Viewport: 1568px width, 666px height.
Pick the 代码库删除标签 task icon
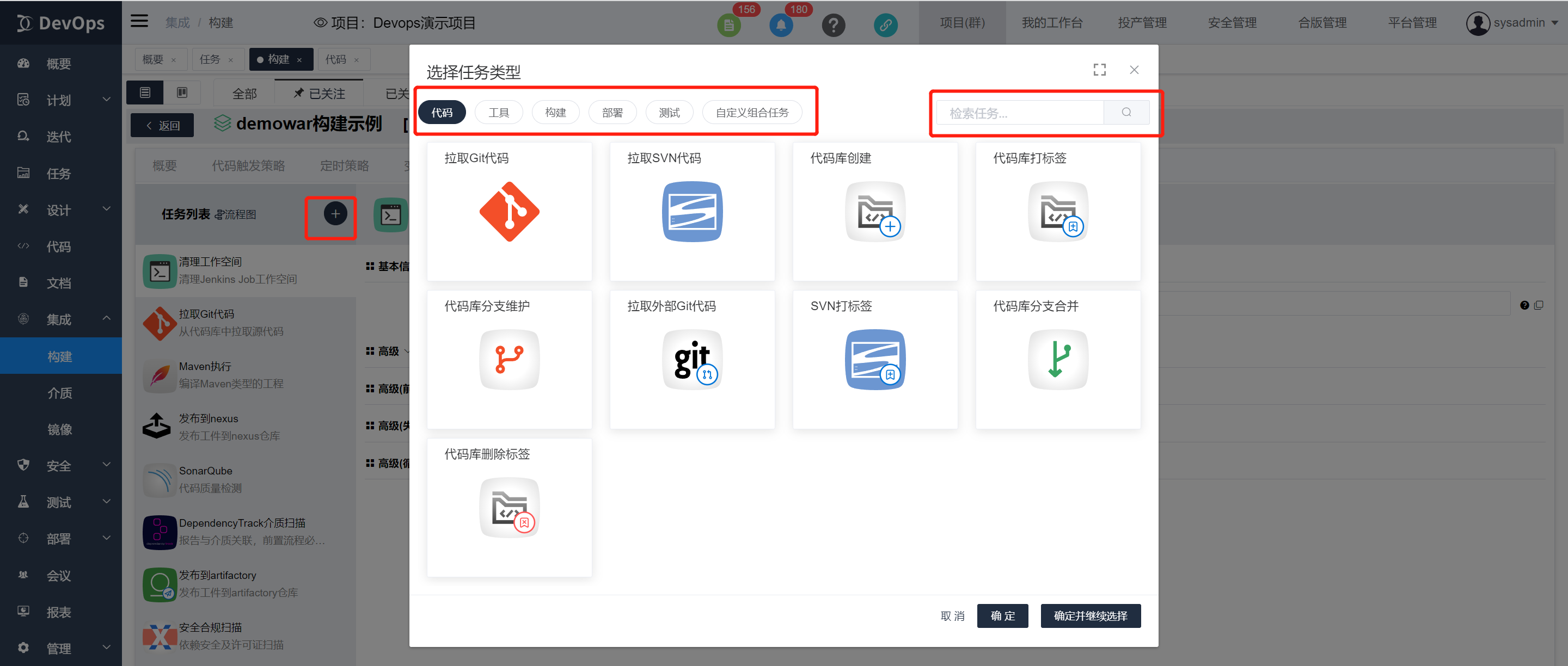[509, 507]
